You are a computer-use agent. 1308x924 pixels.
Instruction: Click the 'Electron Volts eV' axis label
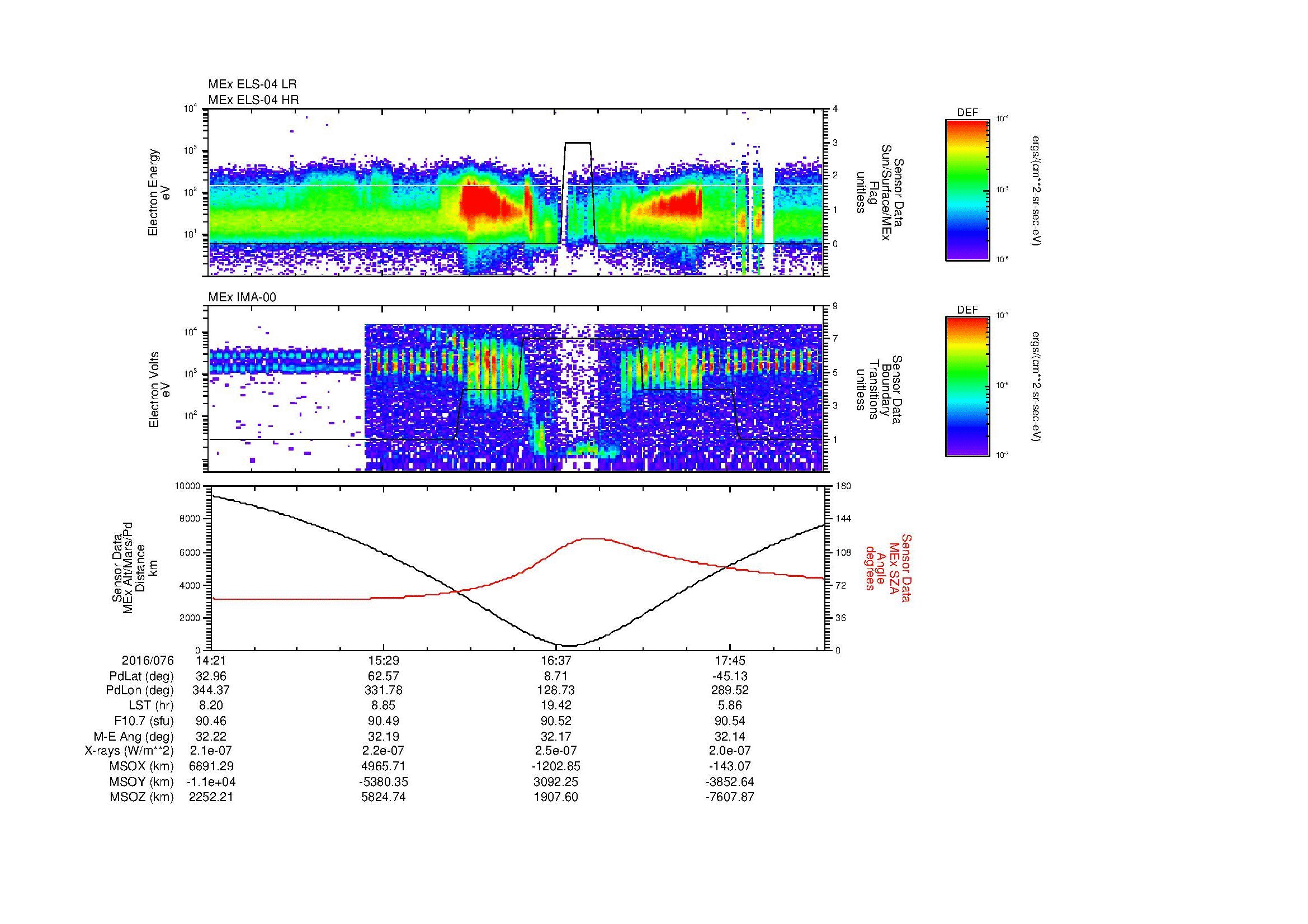tap(159, 390)
